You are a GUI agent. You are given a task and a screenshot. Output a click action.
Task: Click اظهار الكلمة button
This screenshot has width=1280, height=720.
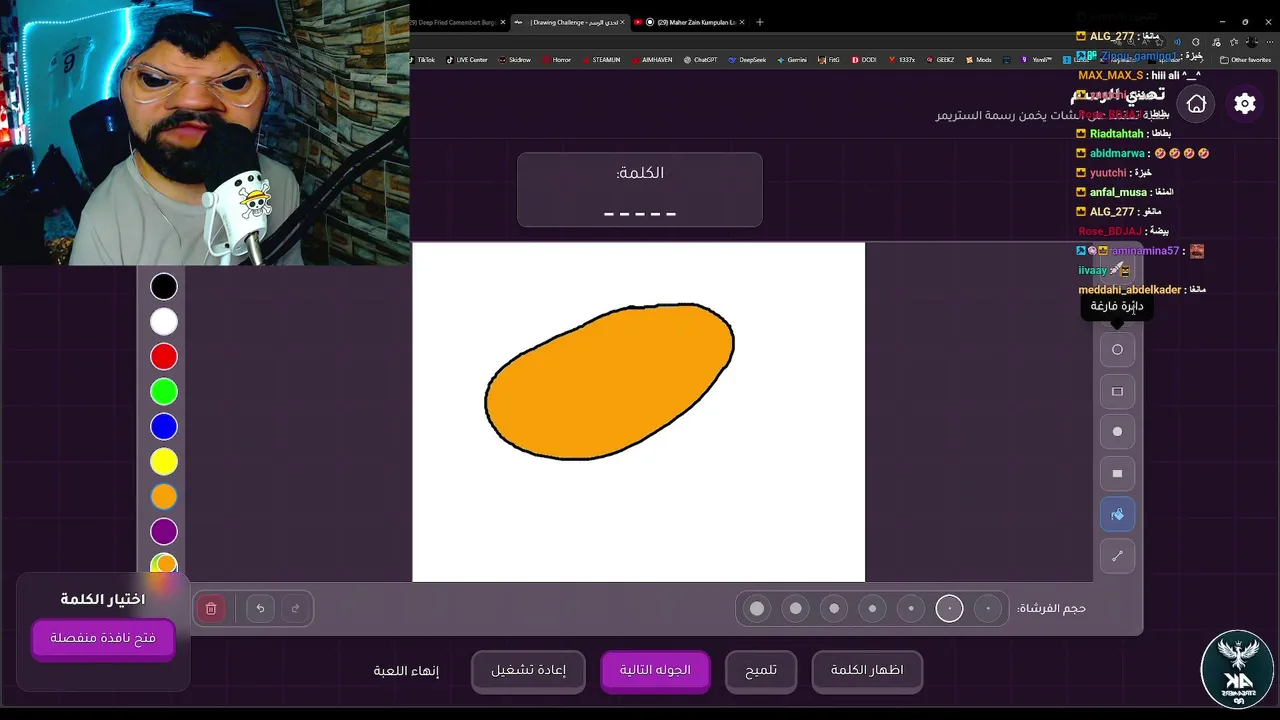click(x=867, y=670)
